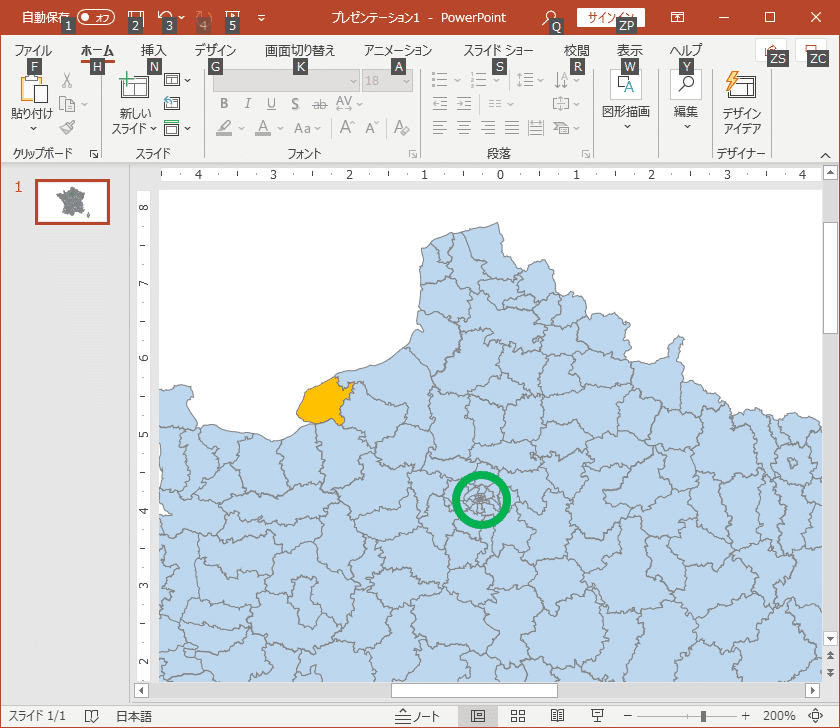Click the Copy icon in clipboard group
Viewport: 840px width, 728px height.
point(67,104)
